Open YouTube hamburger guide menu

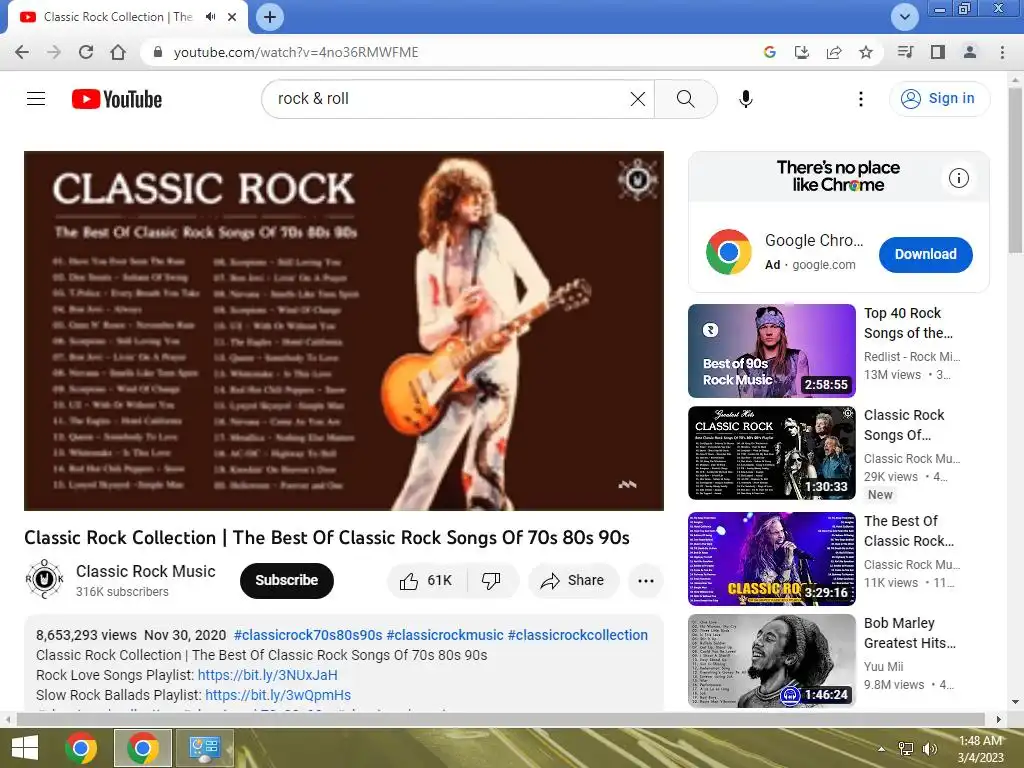[36, 99]
